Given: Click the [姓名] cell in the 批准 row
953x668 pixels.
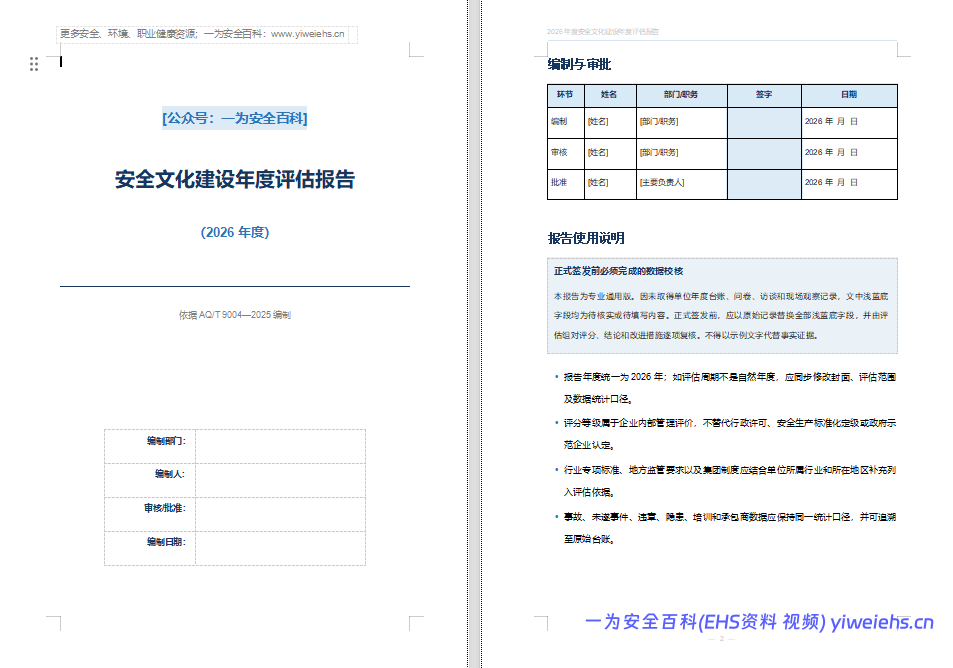Looking at the screenshot, I should (610, 184).
